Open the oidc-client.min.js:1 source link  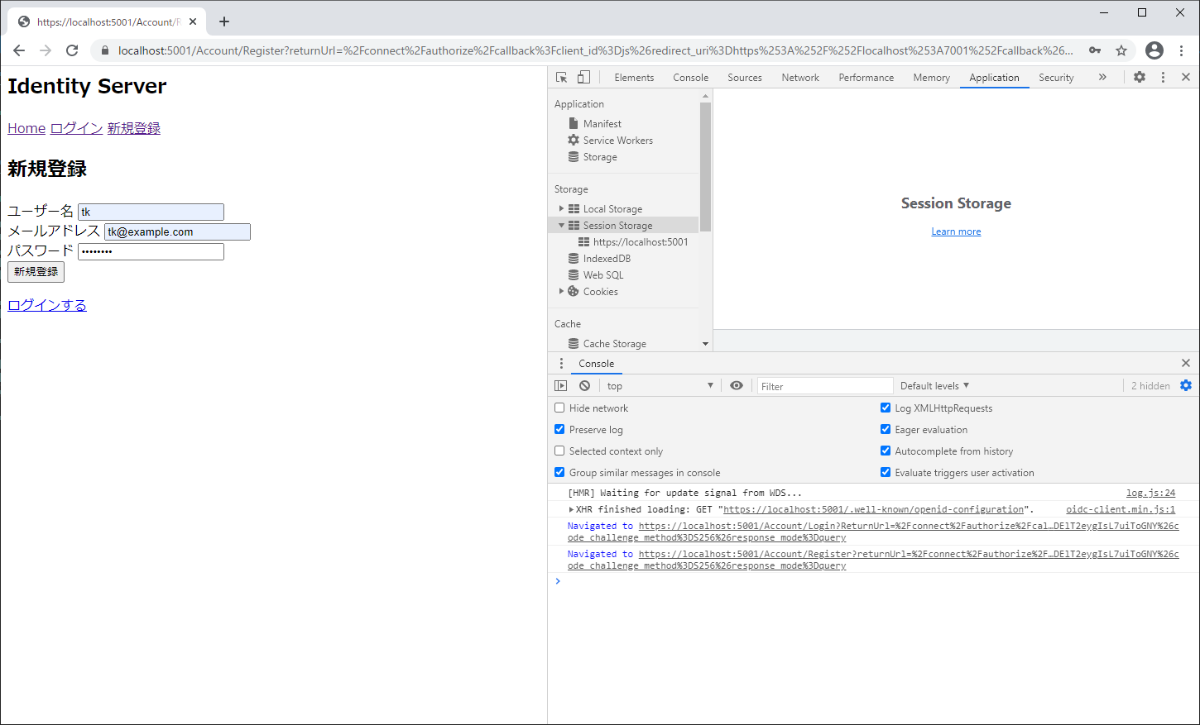point(1121,509)
